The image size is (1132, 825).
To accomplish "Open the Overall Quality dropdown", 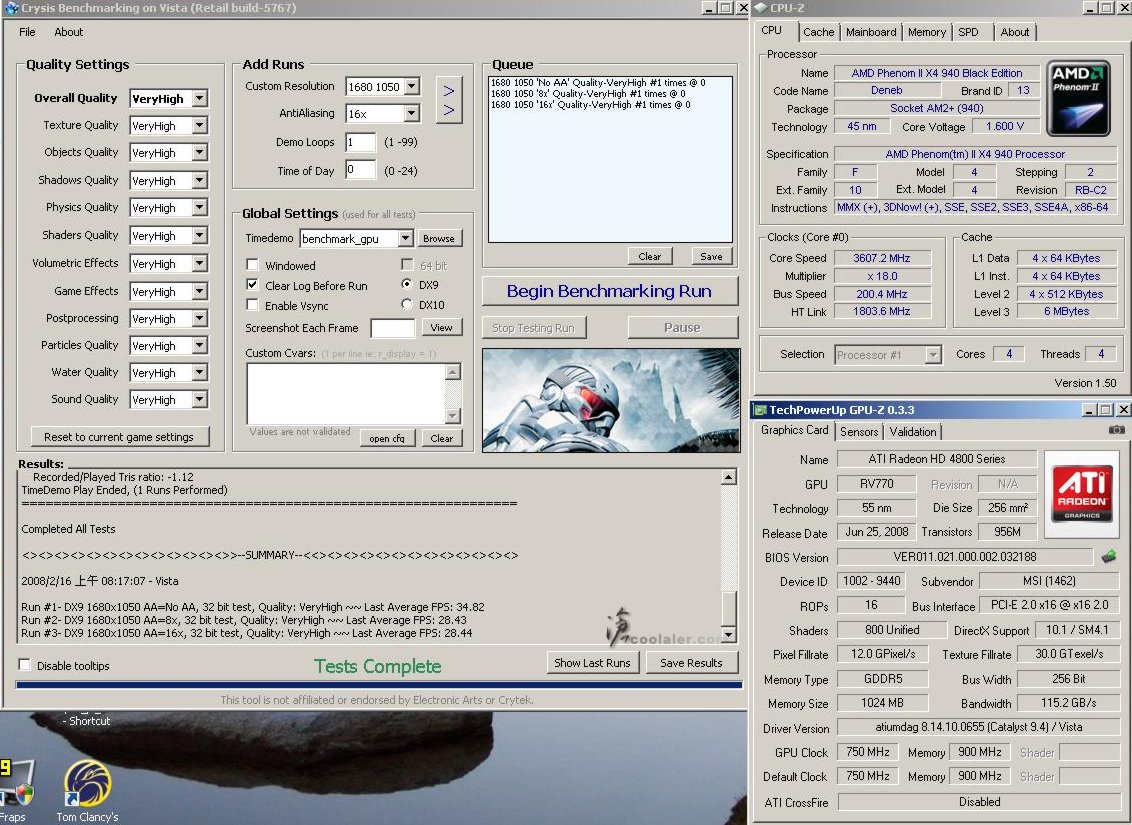I will (200, 98).
